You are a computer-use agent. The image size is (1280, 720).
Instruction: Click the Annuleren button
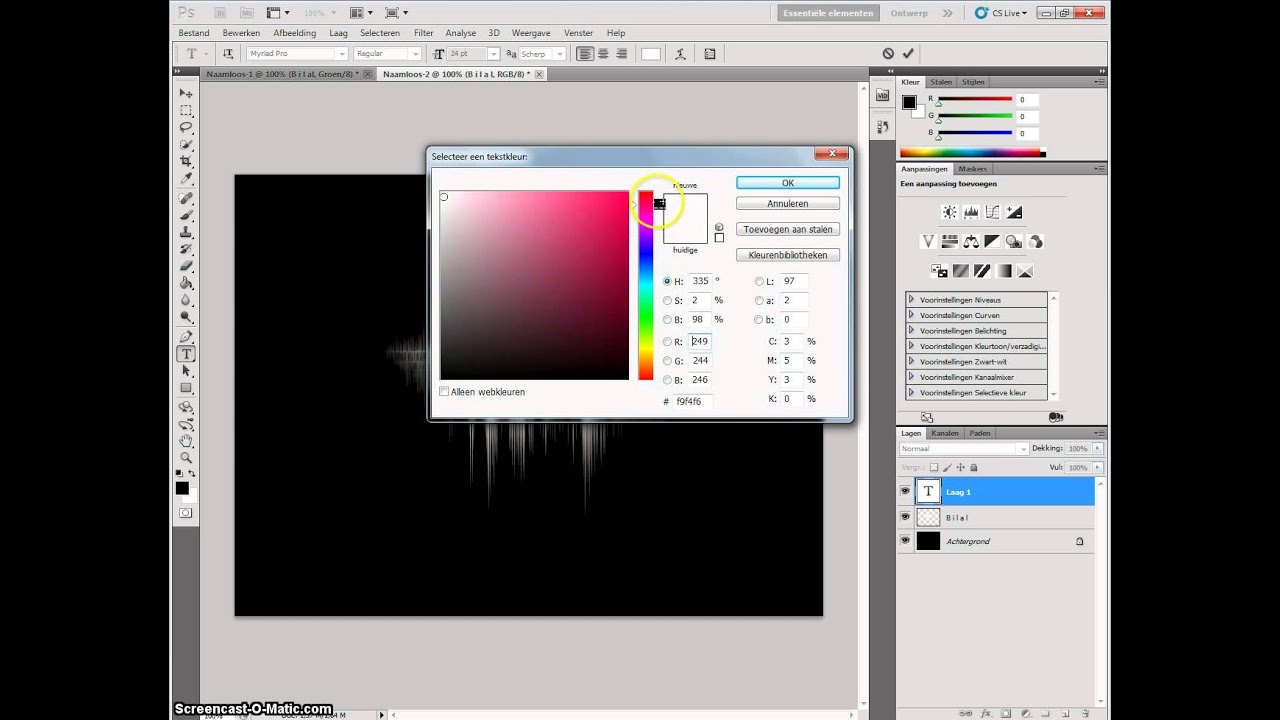tap(788, 204)
